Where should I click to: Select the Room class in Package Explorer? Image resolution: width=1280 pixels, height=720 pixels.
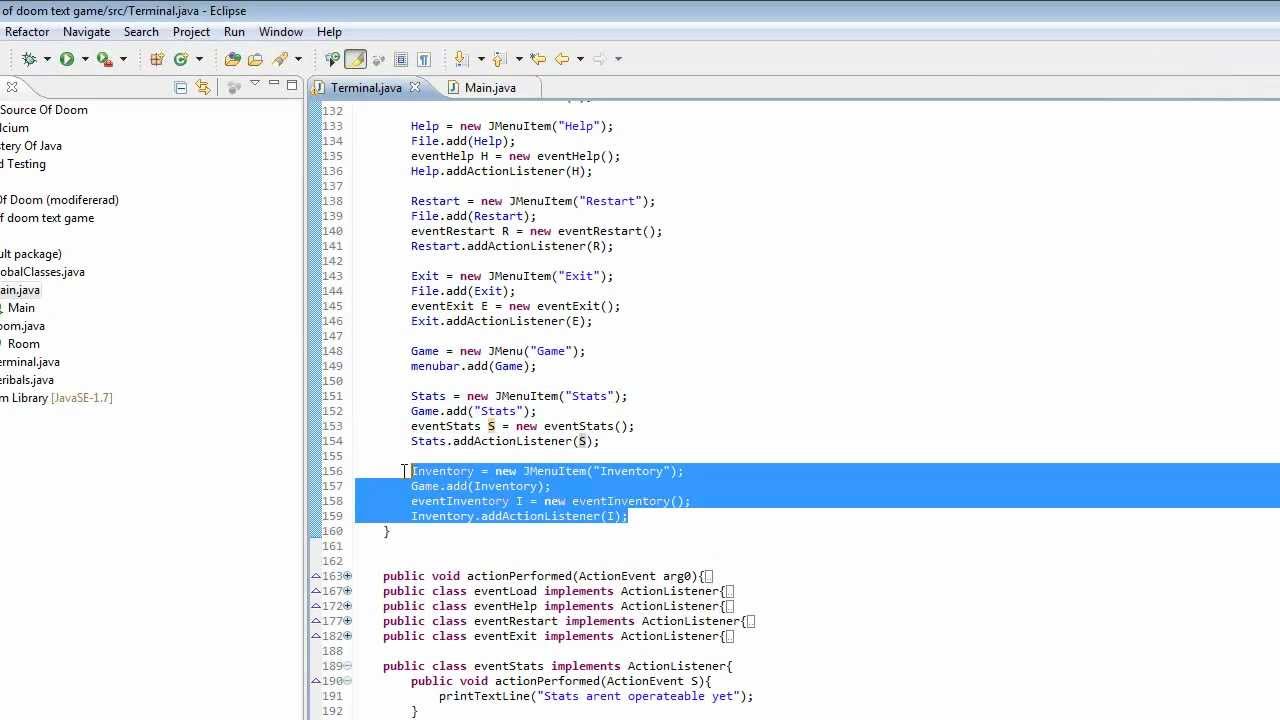[x=23, y=344]
